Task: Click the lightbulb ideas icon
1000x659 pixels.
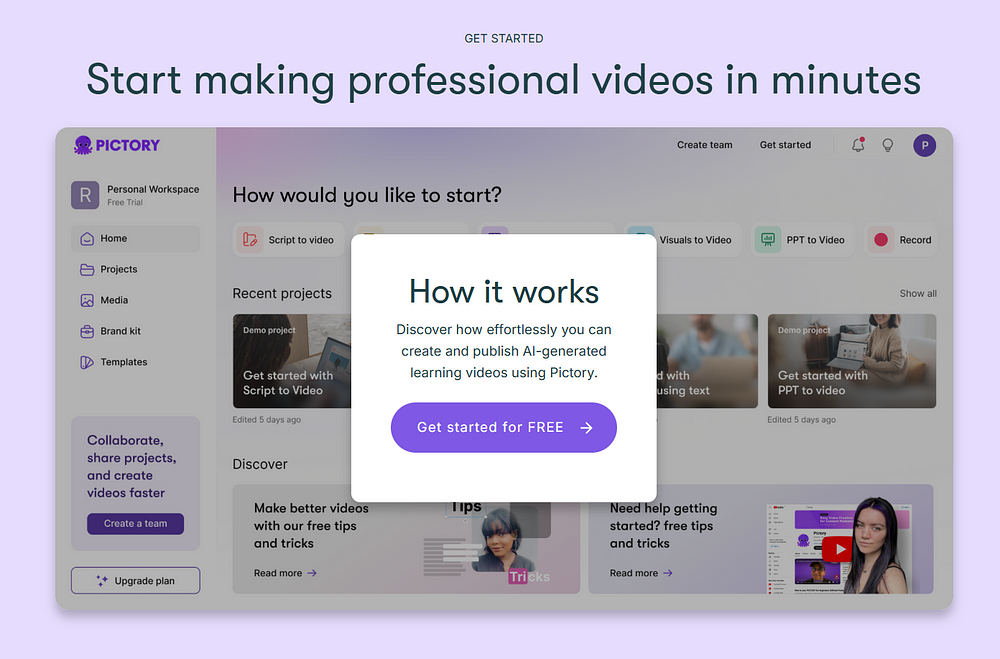Action: (888, 145)
